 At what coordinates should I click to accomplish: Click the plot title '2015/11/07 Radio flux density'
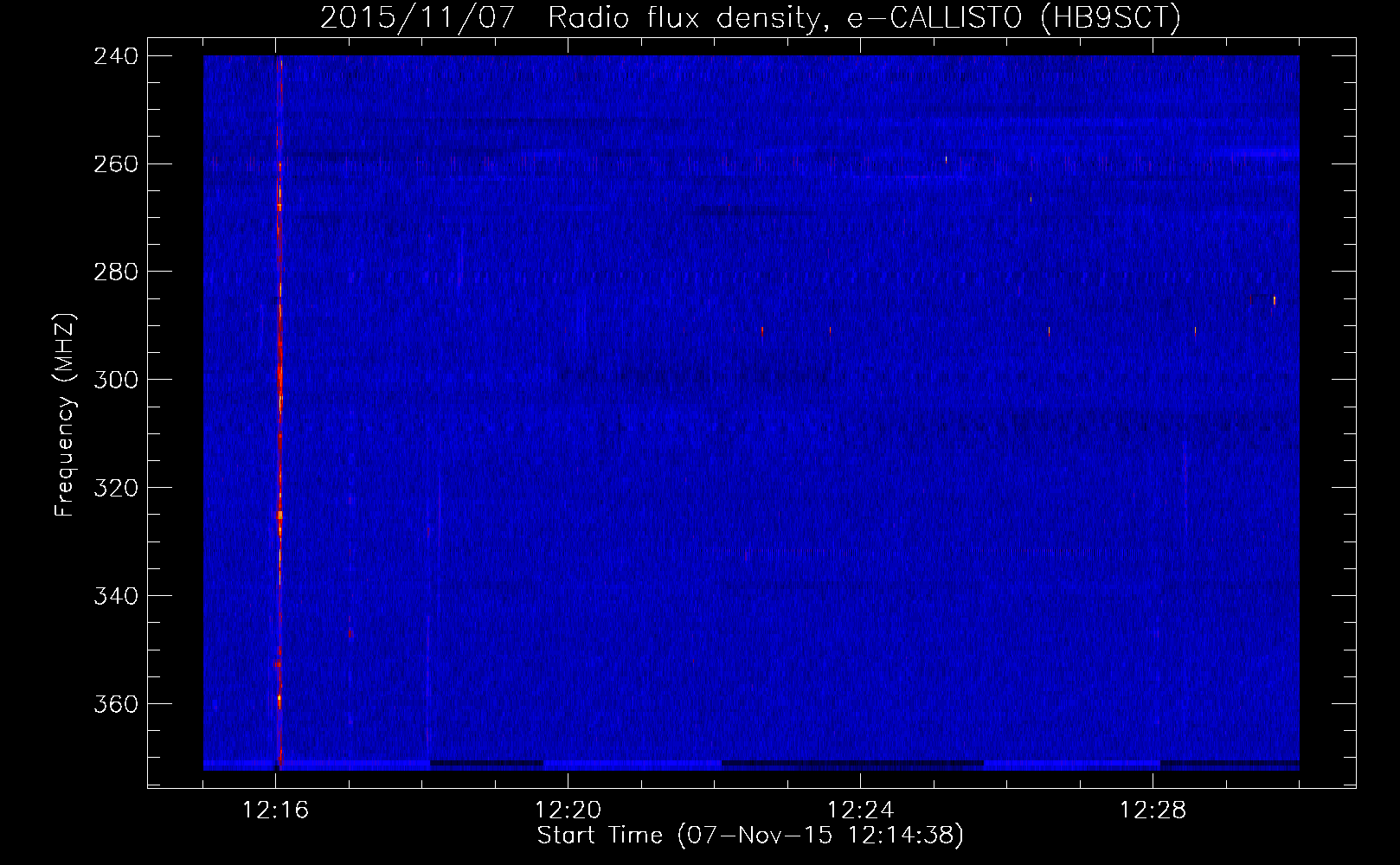click(750, 18)
